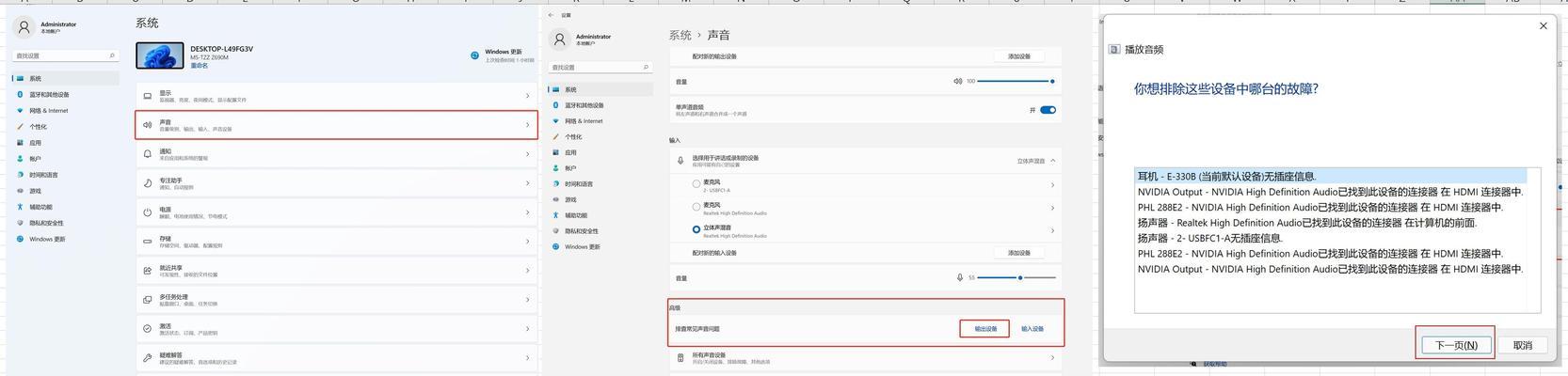Click the 系统 breadcrumb in the Sound page title
The width and height of the screenshot is (1568, 376).
click(680, 35)
